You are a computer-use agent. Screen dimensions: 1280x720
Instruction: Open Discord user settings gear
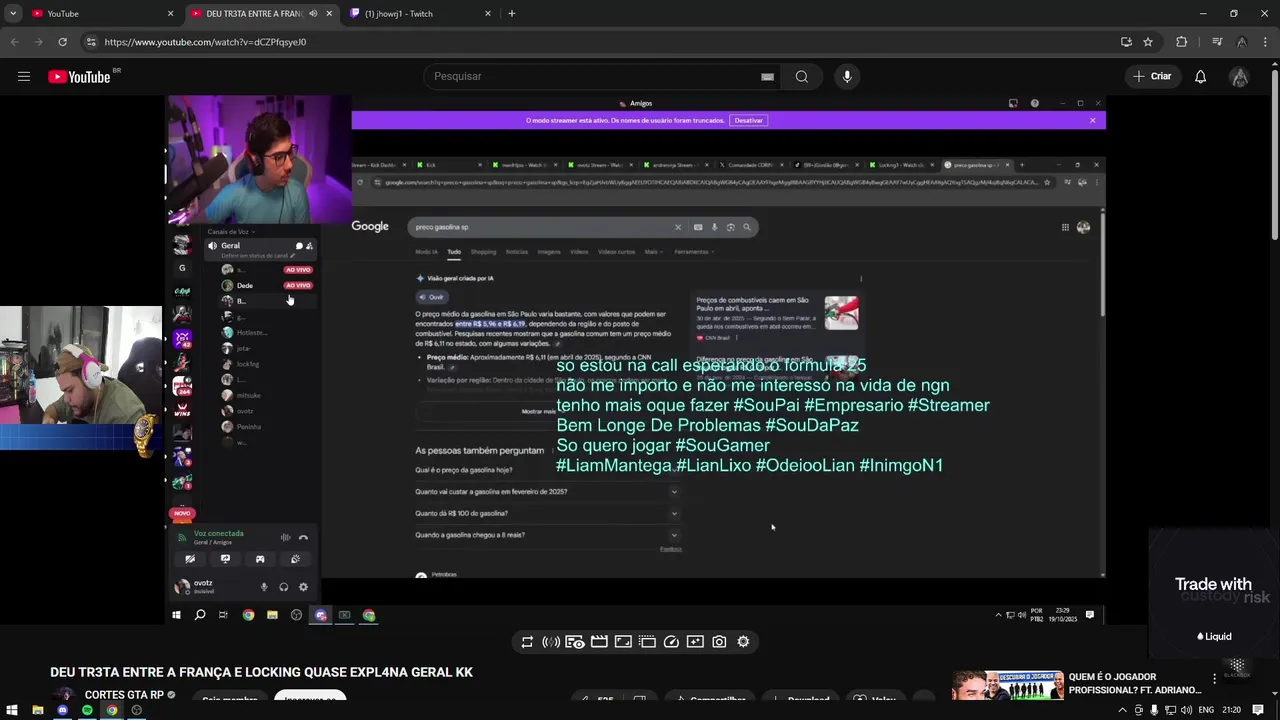[x=303, y=587]
